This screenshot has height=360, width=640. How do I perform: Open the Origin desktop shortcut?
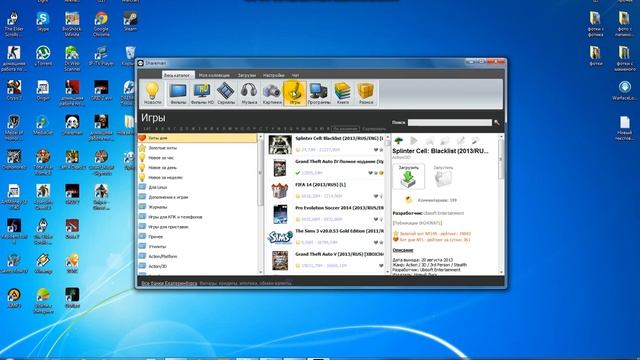pyautogui.click(x=42, y=91)
